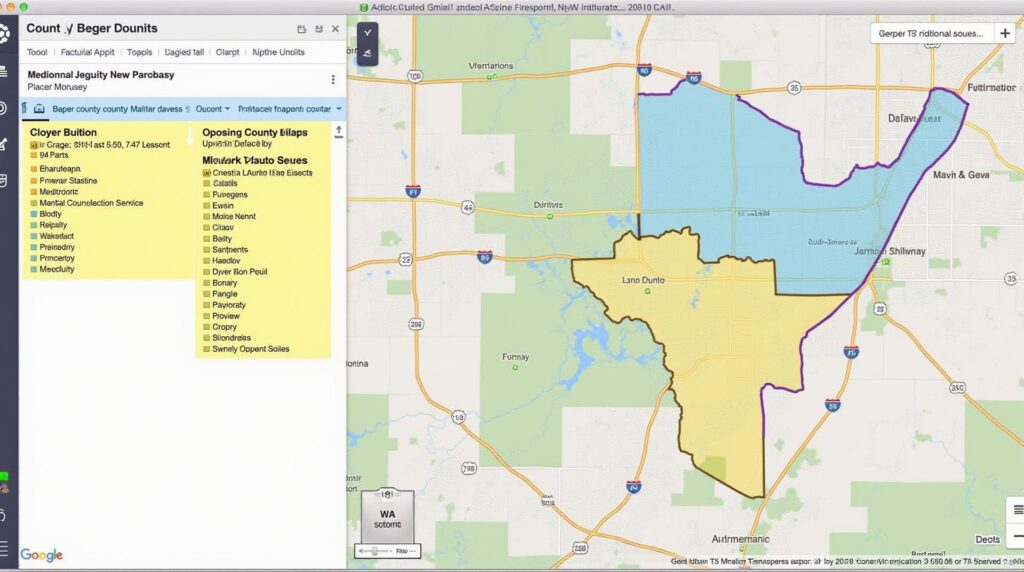Toggle the Swnely Oppent Soiles checkbox
This screenshot has height=572, width=1024.
[206, 349]
